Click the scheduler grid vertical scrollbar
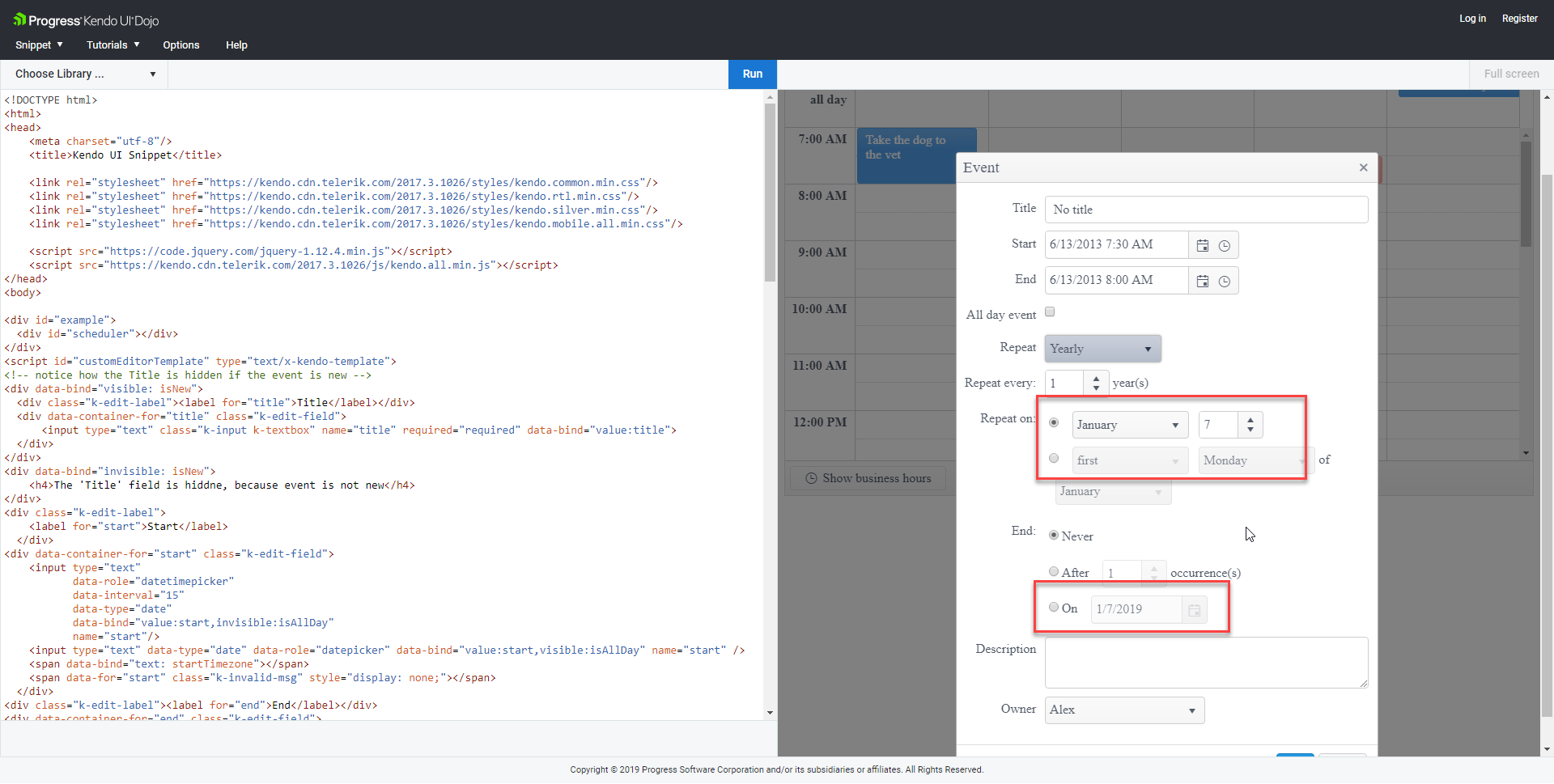 (x=1526, y=194)
